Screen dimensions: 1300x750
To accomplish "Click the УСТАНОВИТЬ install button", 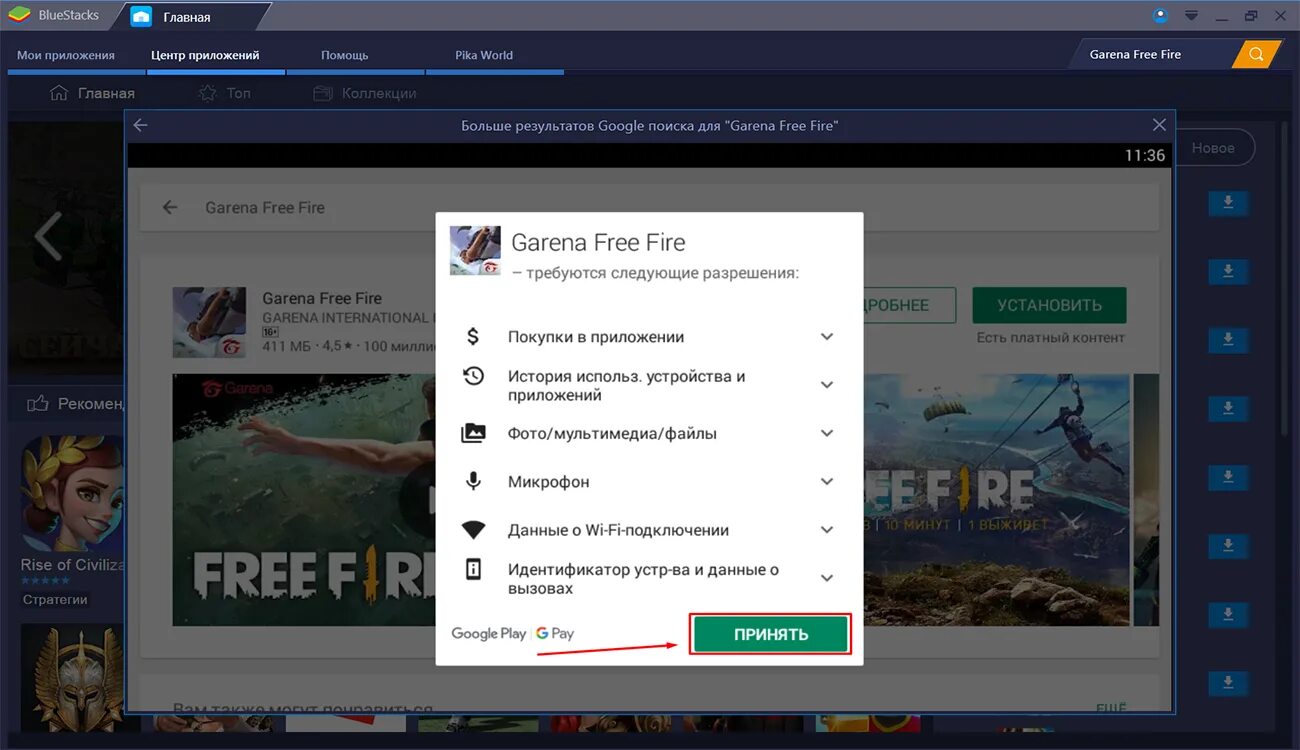I will 1049,305.
